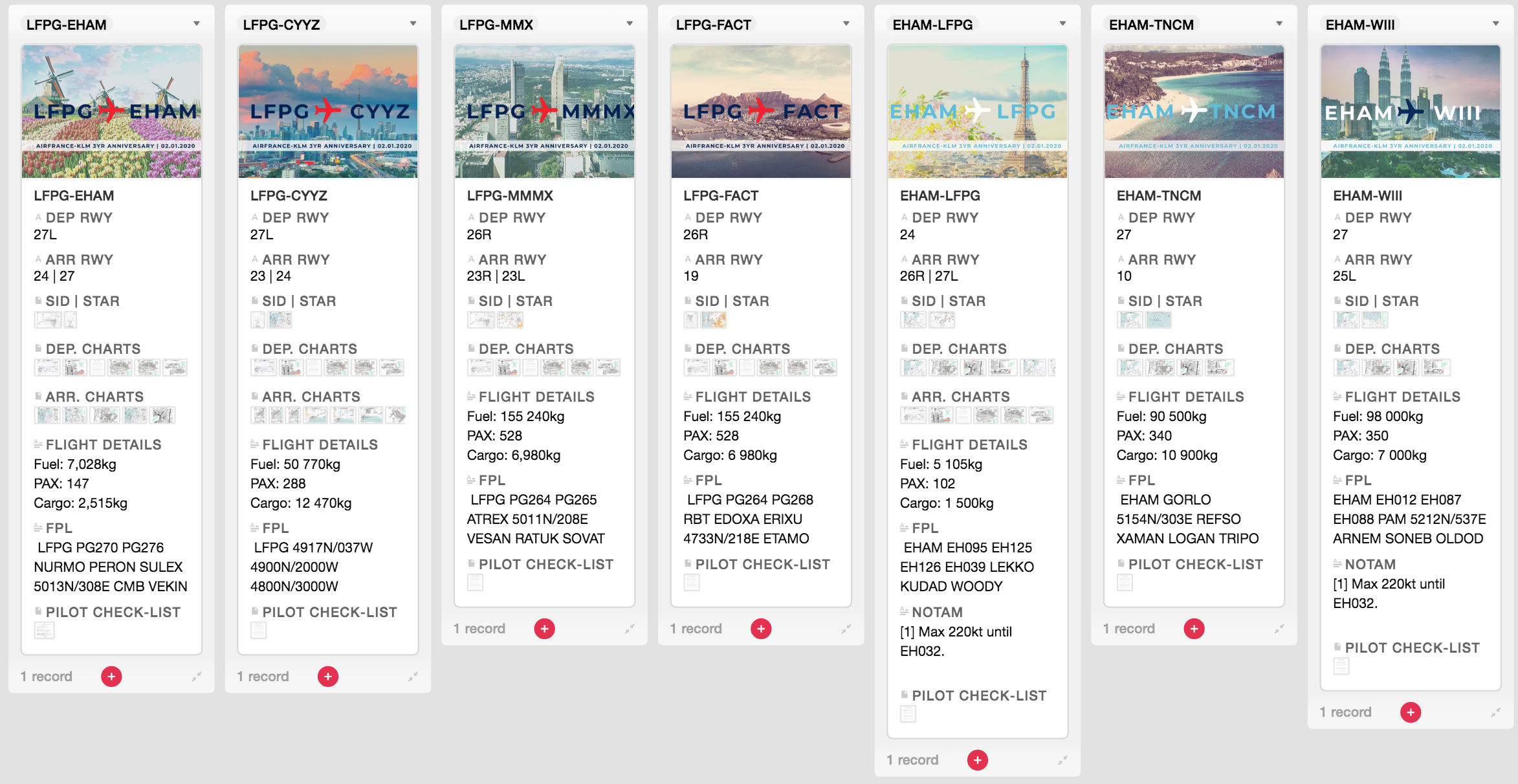Open first arrival chart in EHAM-LFPG card
The height and width of the screenshot is (784, 1518).
pos(914,415)
